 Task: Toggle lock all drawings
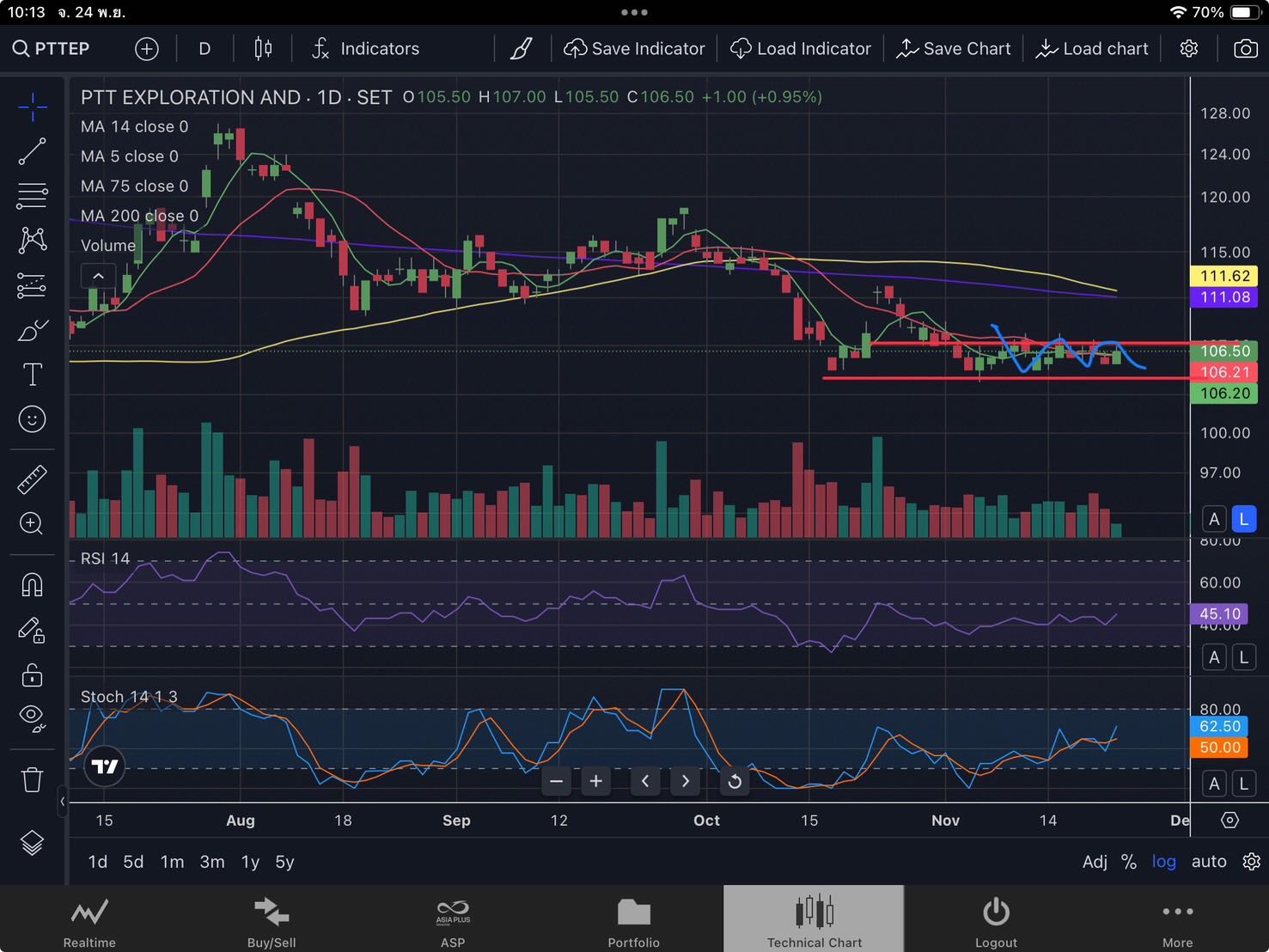click(33, 674)
